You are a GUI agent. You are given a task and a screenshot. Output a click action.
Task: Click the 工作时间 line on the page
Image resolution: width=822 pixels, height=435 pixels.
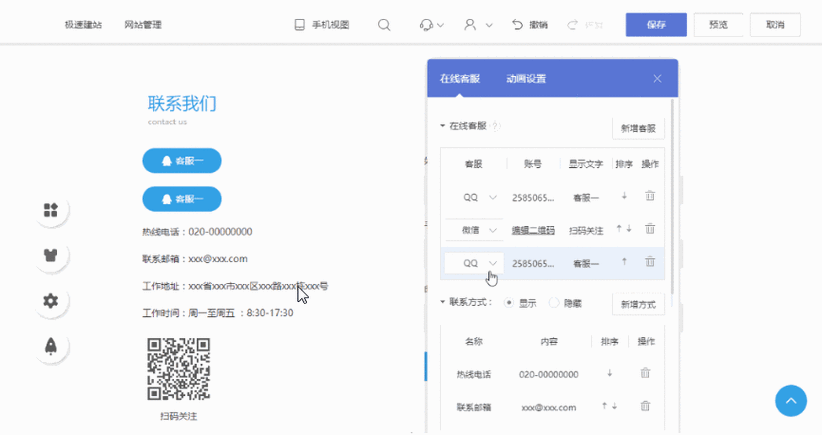click(218, 313)
